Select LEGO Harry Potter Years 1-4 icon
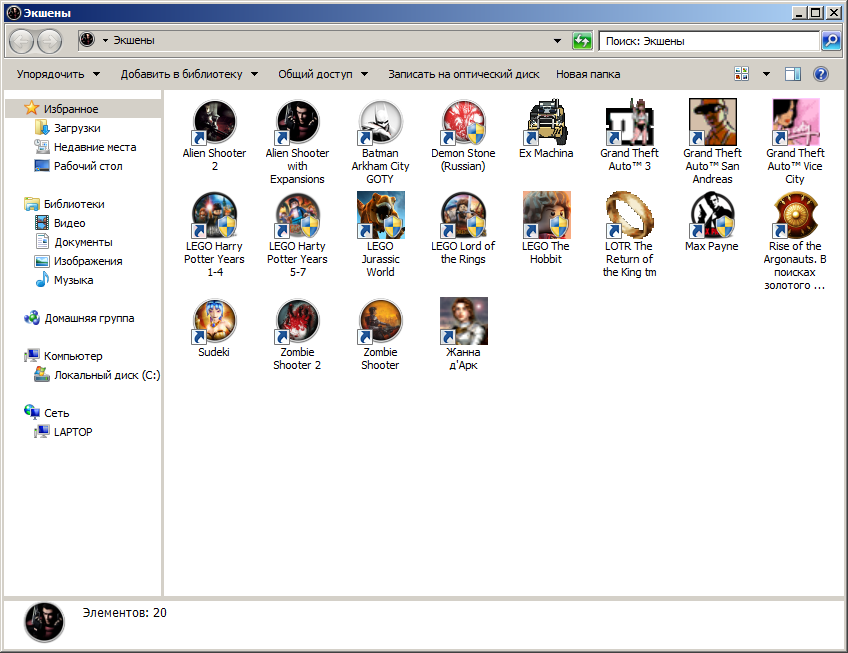The width and height of the screenshot is (848, 653). pos(215,215)
